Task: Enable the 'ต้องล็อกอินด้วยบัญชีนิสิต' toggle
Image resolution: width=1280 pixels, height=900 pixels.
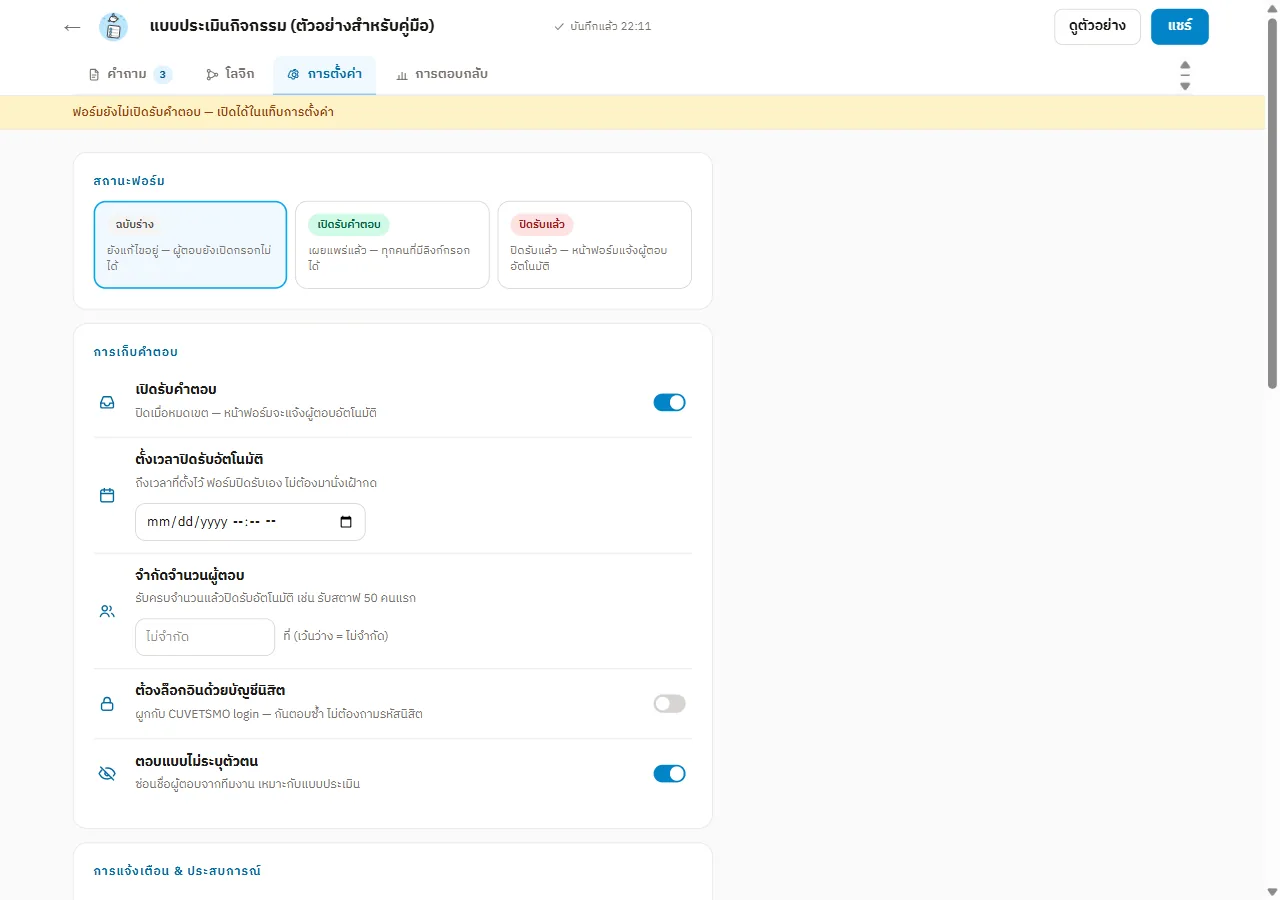Action: tap(670, 704)
